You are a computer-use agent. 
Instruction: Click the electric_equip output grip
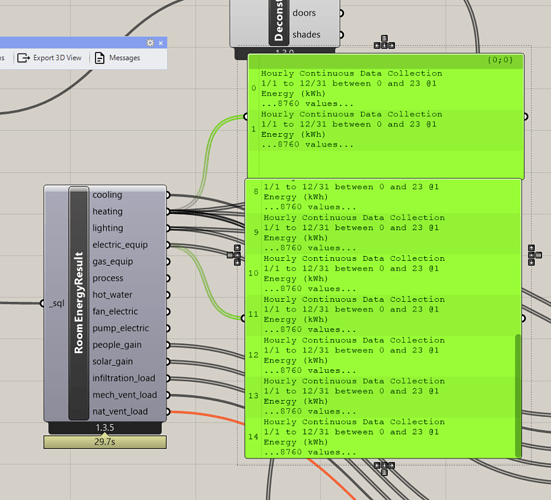168,245
